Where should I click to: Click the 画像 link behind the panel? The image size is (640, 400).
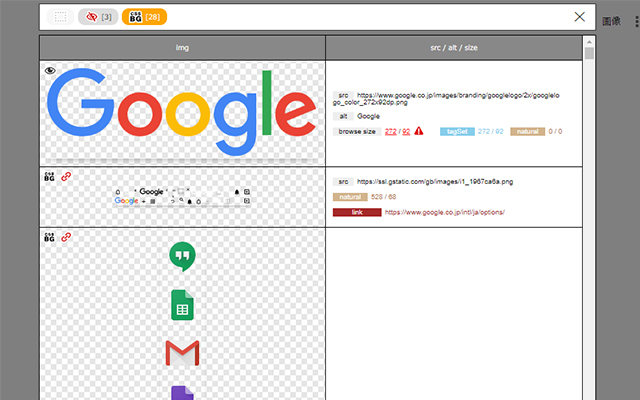[611, 21]
